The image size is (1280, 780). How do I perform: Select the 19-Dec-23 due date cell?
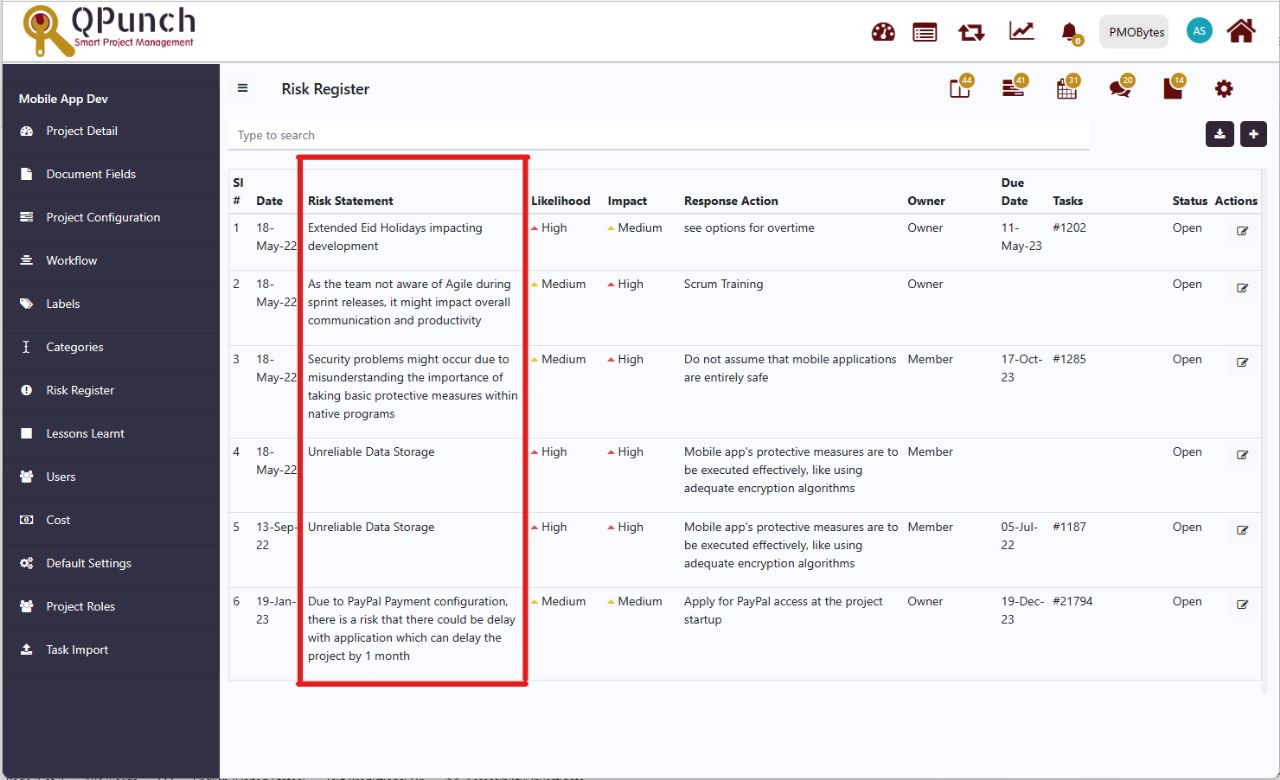pyautogui.click(x=1022, y=610)
